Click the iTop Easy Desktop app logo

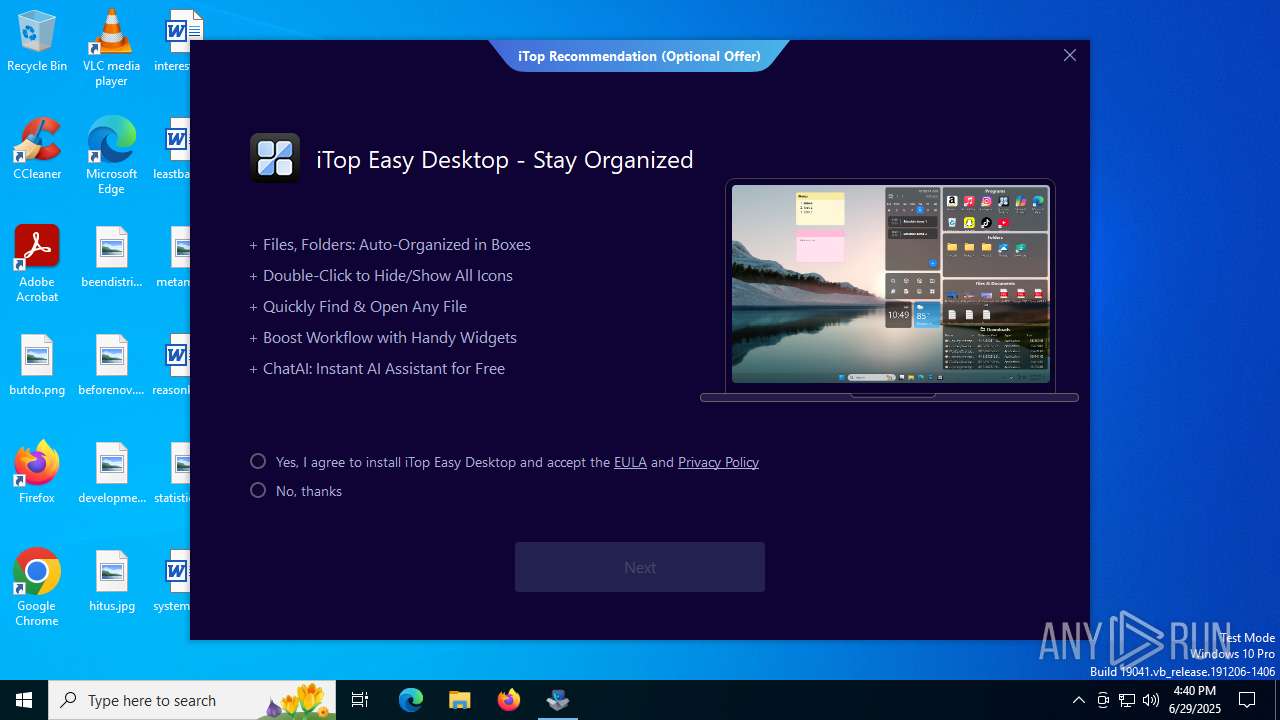[275, 158]
